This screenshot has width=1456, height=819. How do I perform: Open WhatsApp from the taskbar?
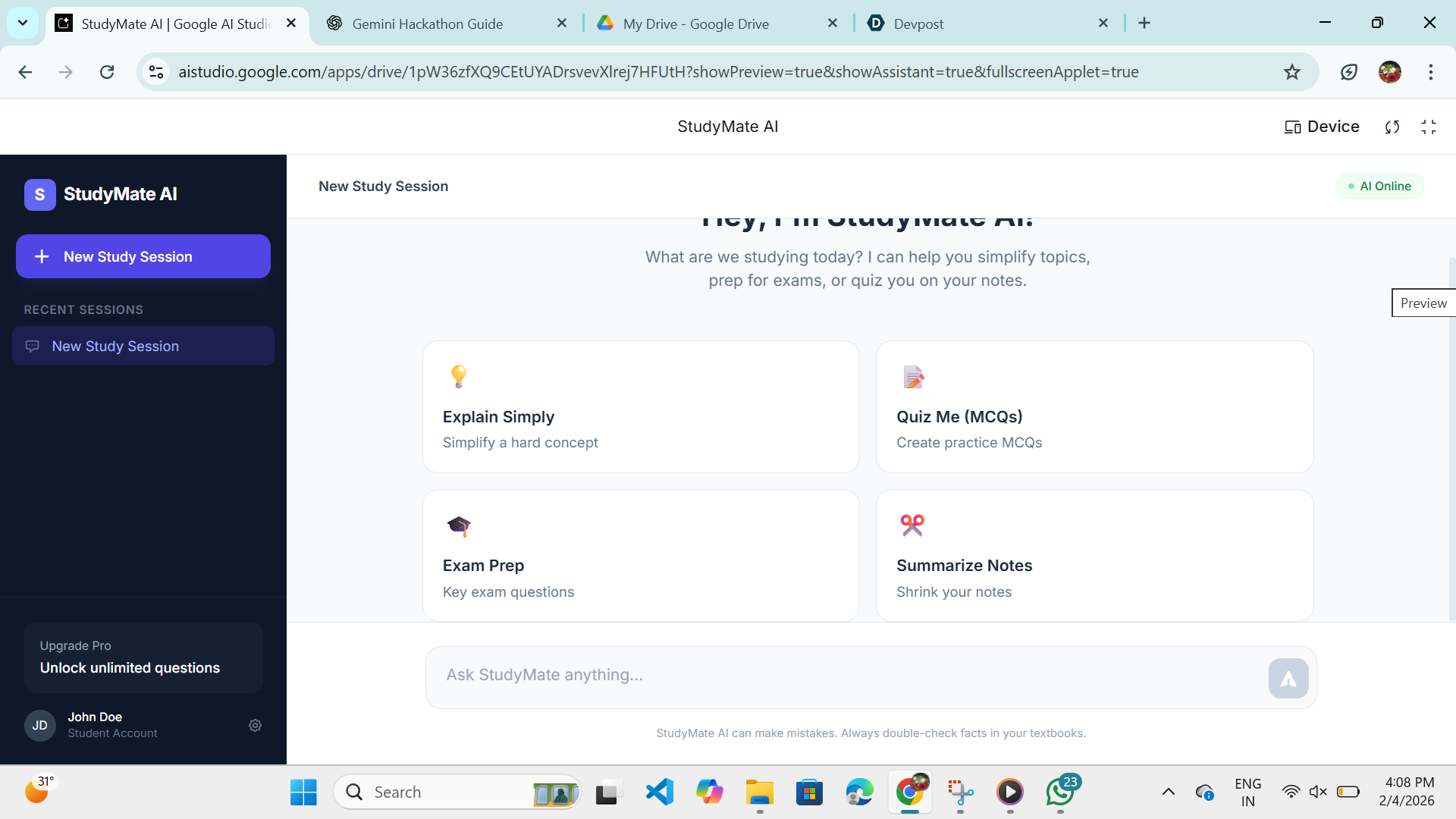click(x=1060, y=792)
